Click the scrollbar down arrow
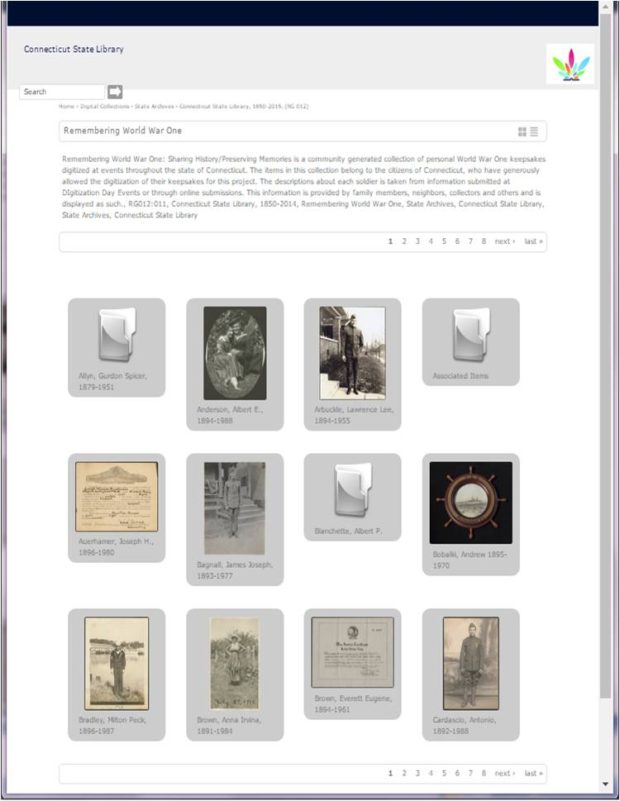 point(605,784)
